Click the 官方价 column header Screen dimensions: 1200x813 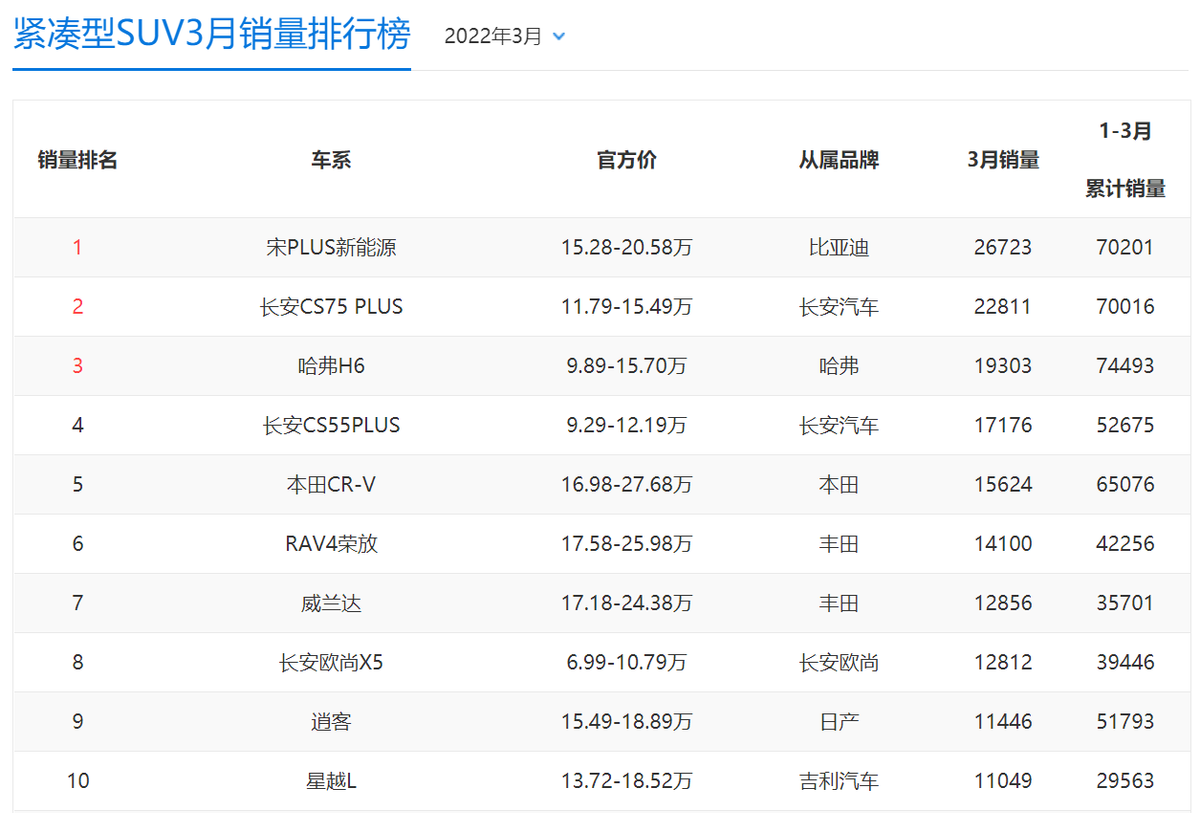tap(627, 160)
